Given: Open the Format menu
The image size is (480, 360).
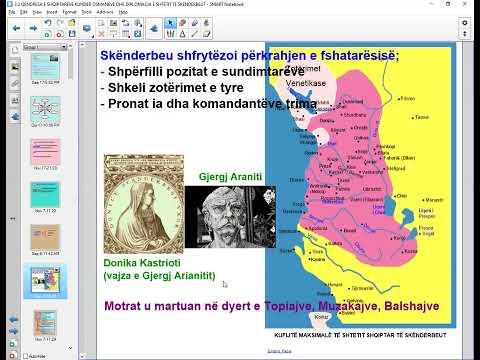Looking at the screenshot, I should coord(69,12).
